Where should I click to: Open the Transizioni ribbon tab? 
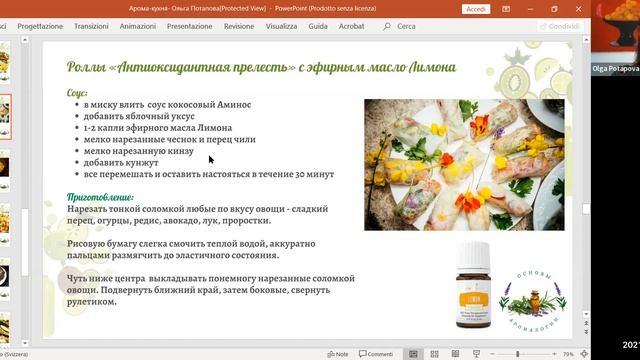coord(91,26)
